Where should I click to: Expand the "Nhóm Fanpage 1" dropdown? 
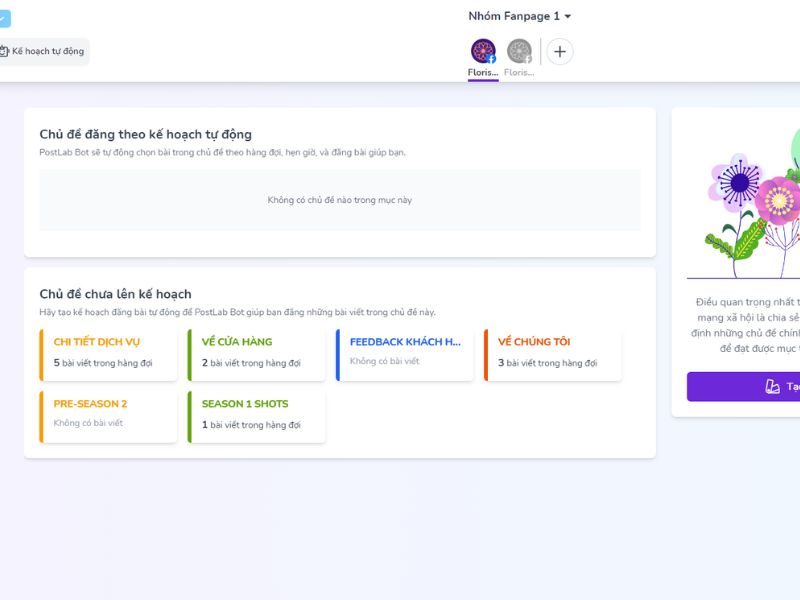(520, 15)
